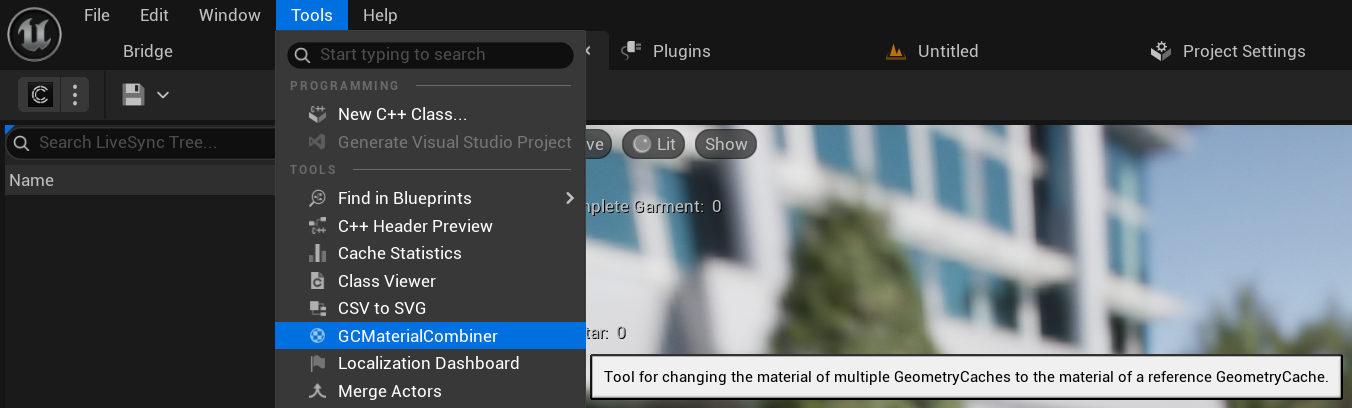Click the Cache Statistics bar chart icon

317,253
